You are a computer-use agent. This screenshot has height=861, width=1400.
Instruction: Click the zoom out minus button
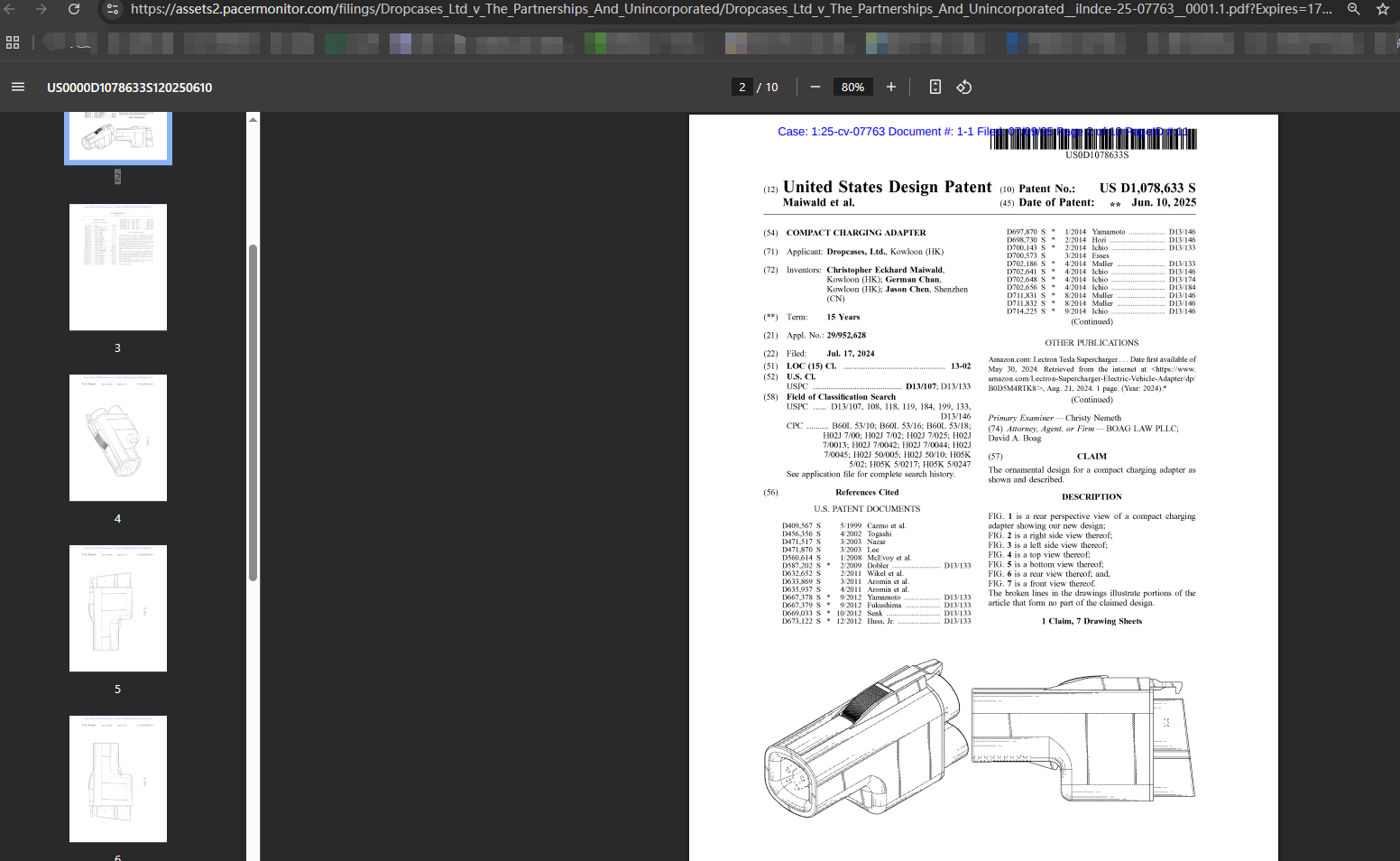[x=815, y=88]
